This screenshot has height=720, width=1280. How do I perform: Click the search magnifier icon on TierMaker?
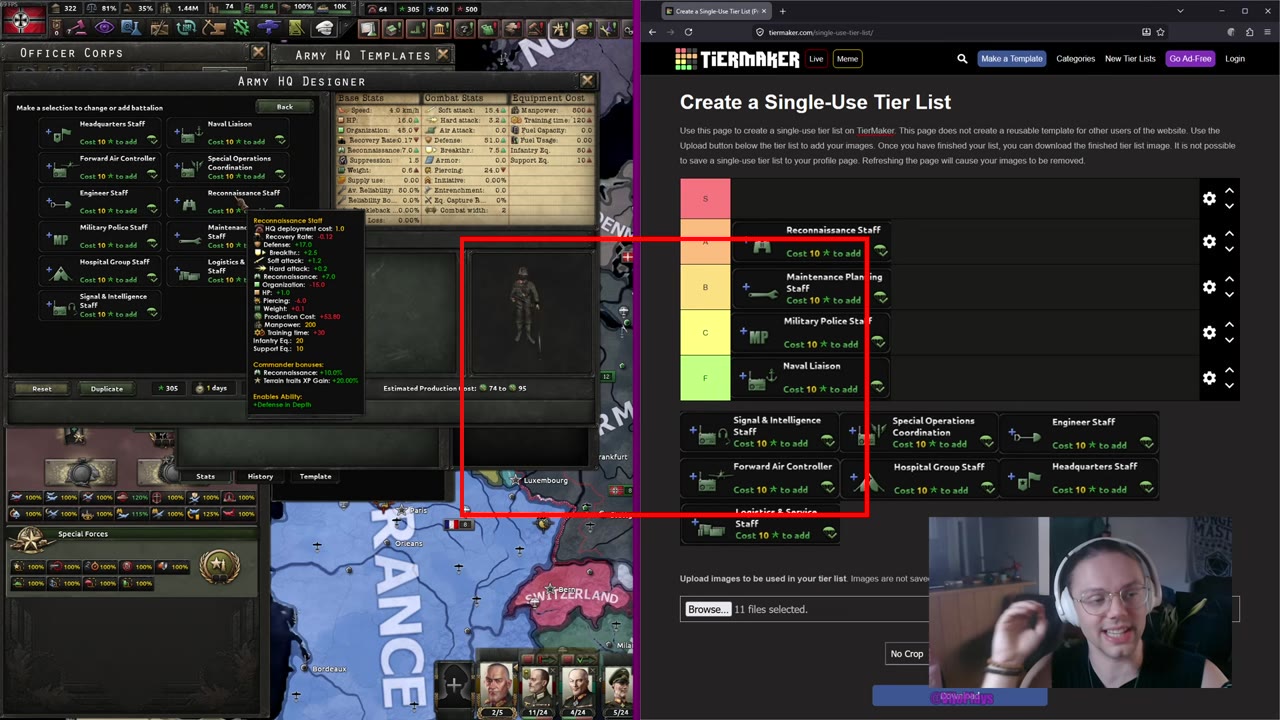pyautogui.click(x=962, y=59)
